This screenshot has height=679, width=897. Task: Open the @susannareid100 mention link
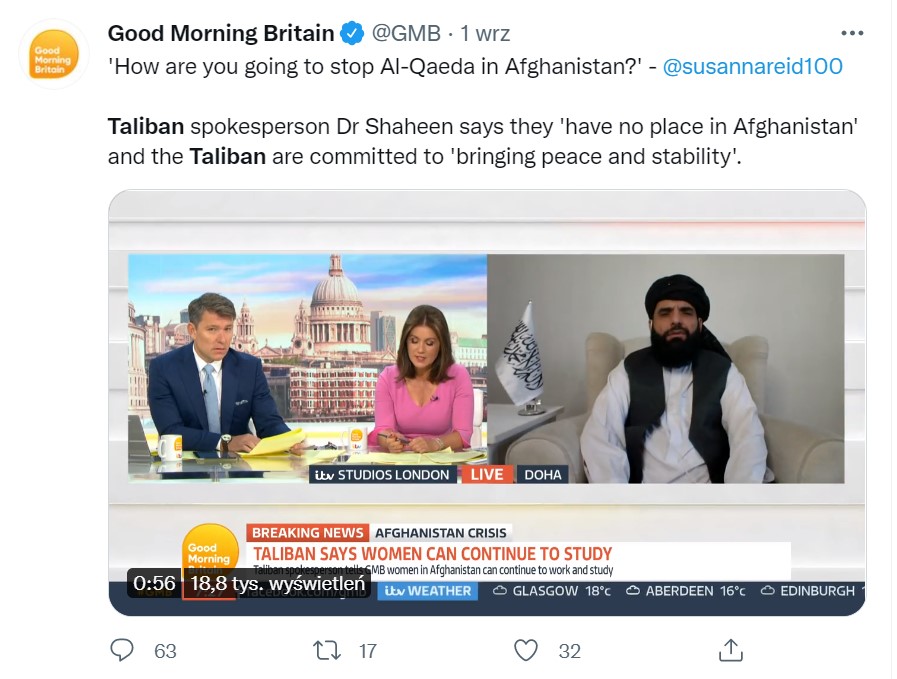coord(752,66)
